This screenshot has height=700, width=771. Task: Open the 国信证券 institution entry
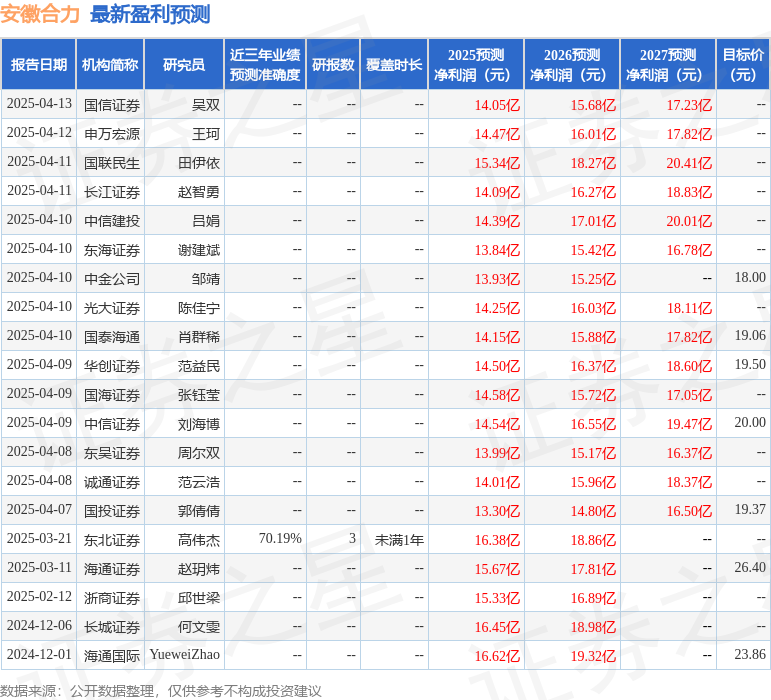pyautogui.click(x=112, y=105)
